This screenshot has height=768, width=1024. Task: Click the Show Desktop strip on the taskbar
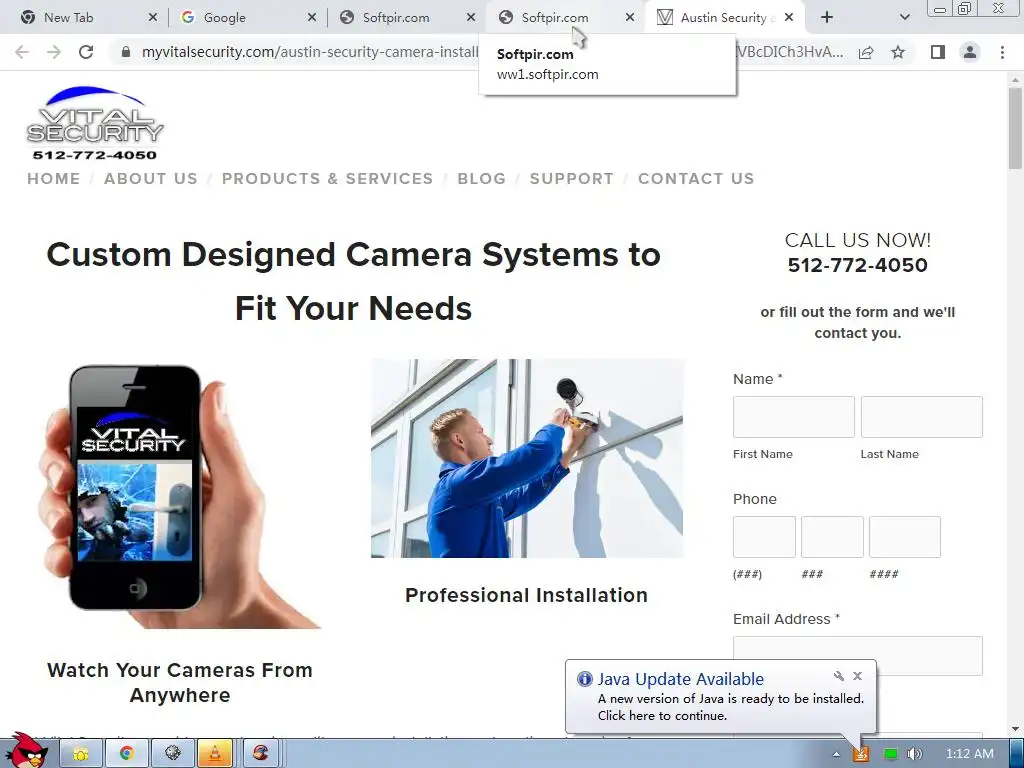[1016, 754]
